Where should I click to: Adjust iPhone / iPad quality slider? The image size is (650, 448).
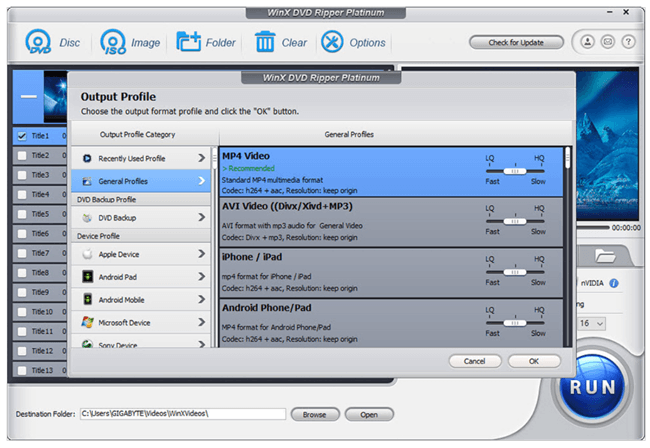point(515,272)
